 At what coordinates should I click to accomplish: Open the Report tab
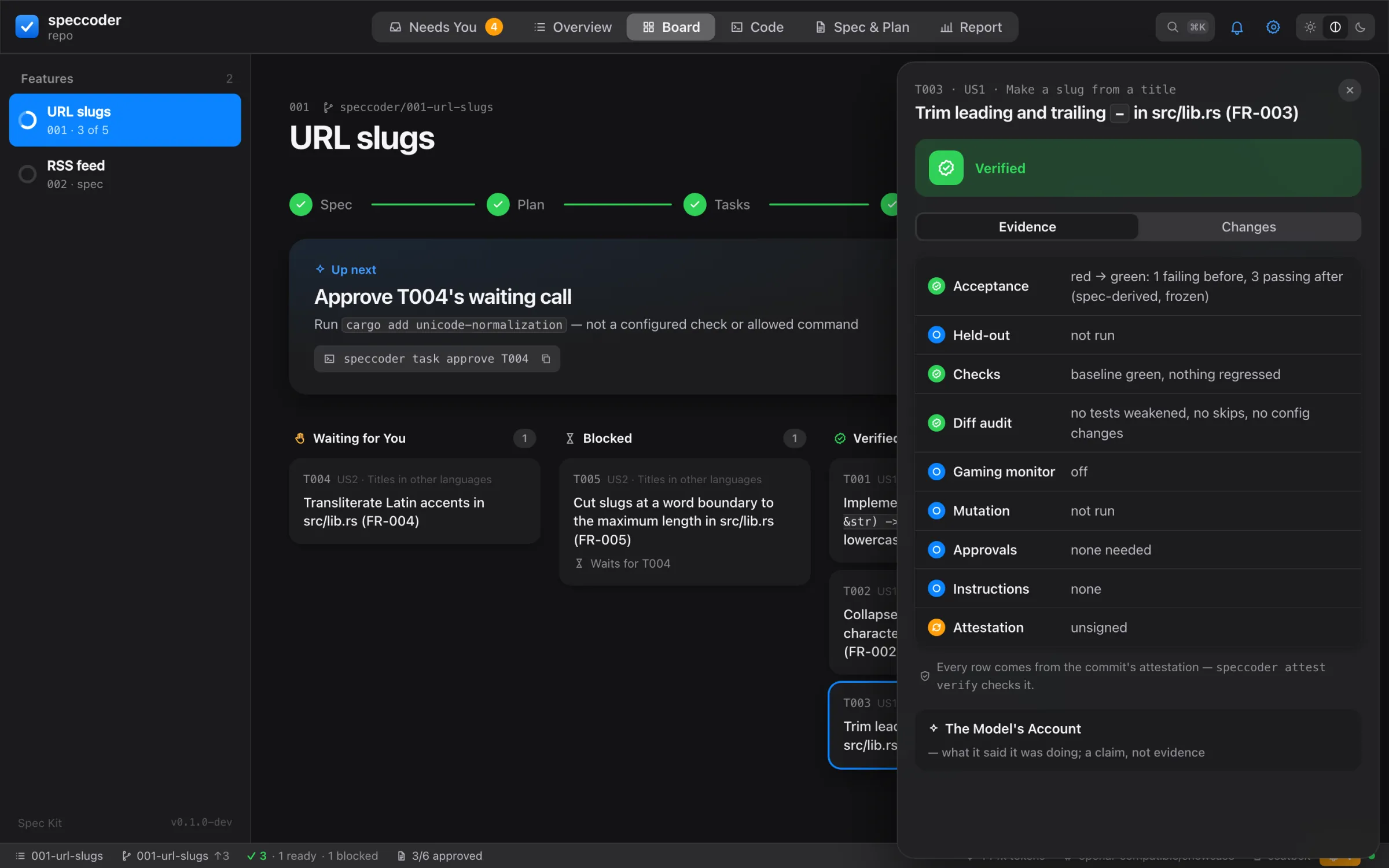coord(971,27)
